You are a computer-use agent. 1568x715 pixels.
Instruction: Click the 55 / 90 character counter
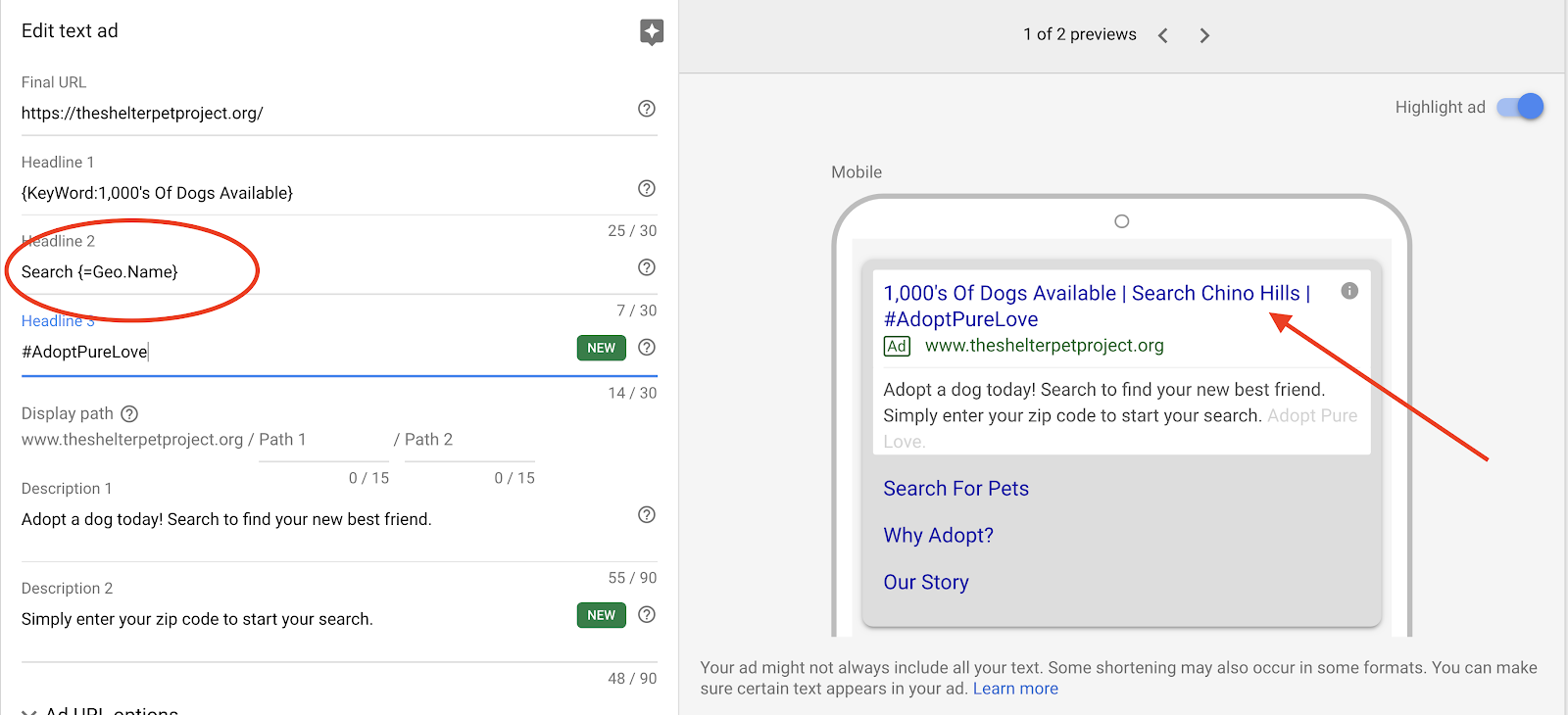coord(632,578)
